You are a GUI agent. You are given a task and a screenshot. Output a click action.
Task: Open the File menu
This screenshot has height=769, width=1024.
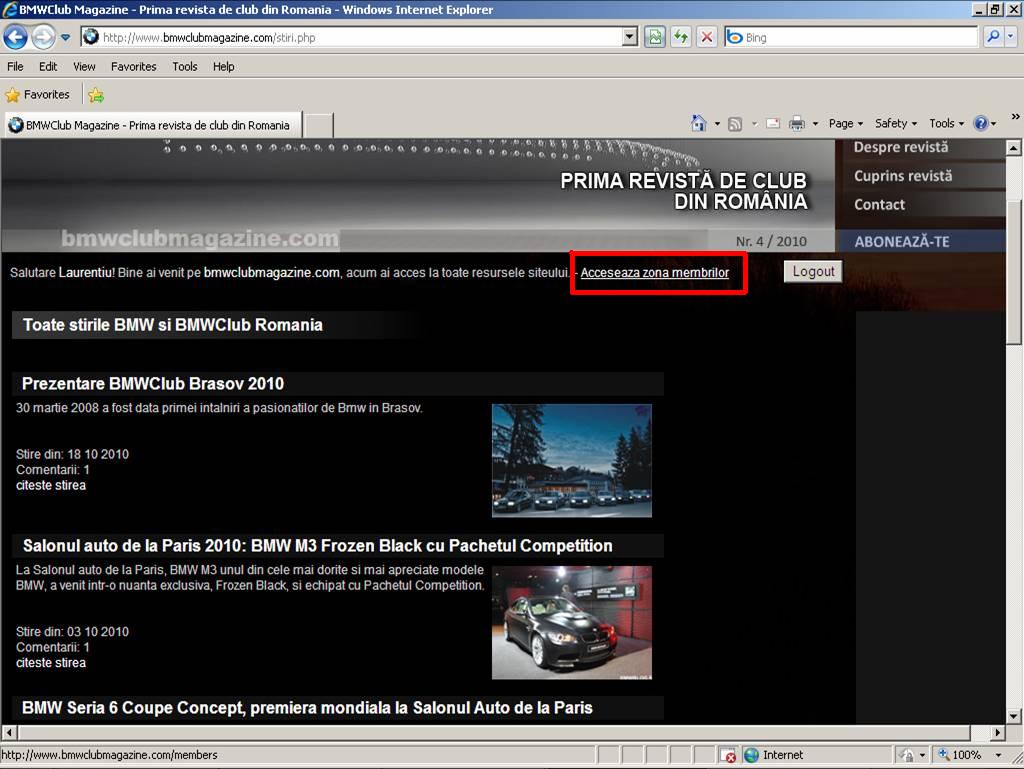click(15, 67)
